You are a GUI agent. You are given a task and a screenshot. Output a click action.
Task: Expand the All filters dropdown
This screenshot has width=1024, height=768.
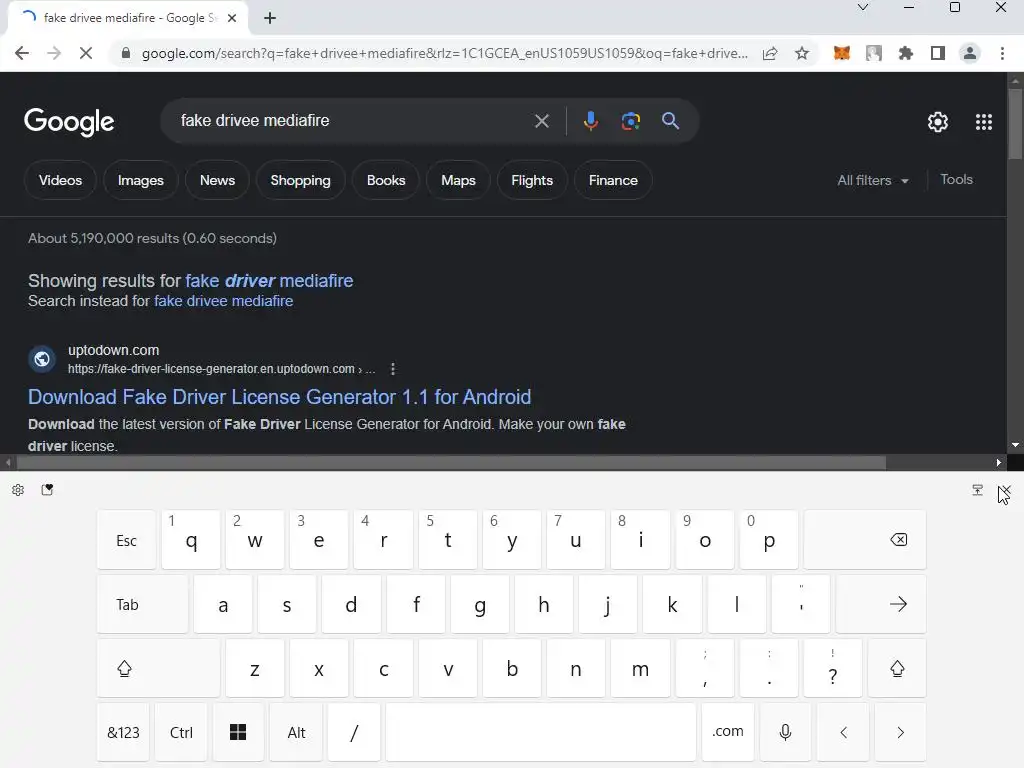coord(872,180)
